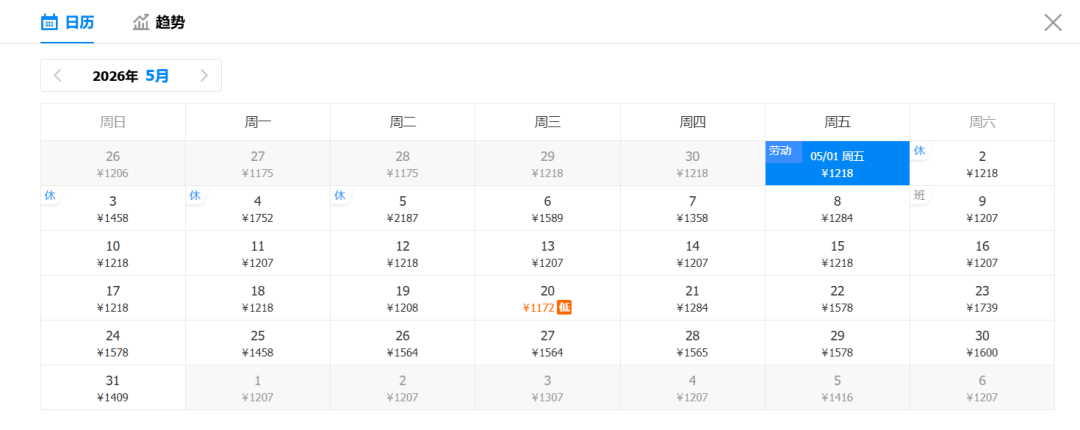Click the 休 badge on May 2
Image resolution: width=1080 pixels, height=430 pixels.
[x=920, y=150]
